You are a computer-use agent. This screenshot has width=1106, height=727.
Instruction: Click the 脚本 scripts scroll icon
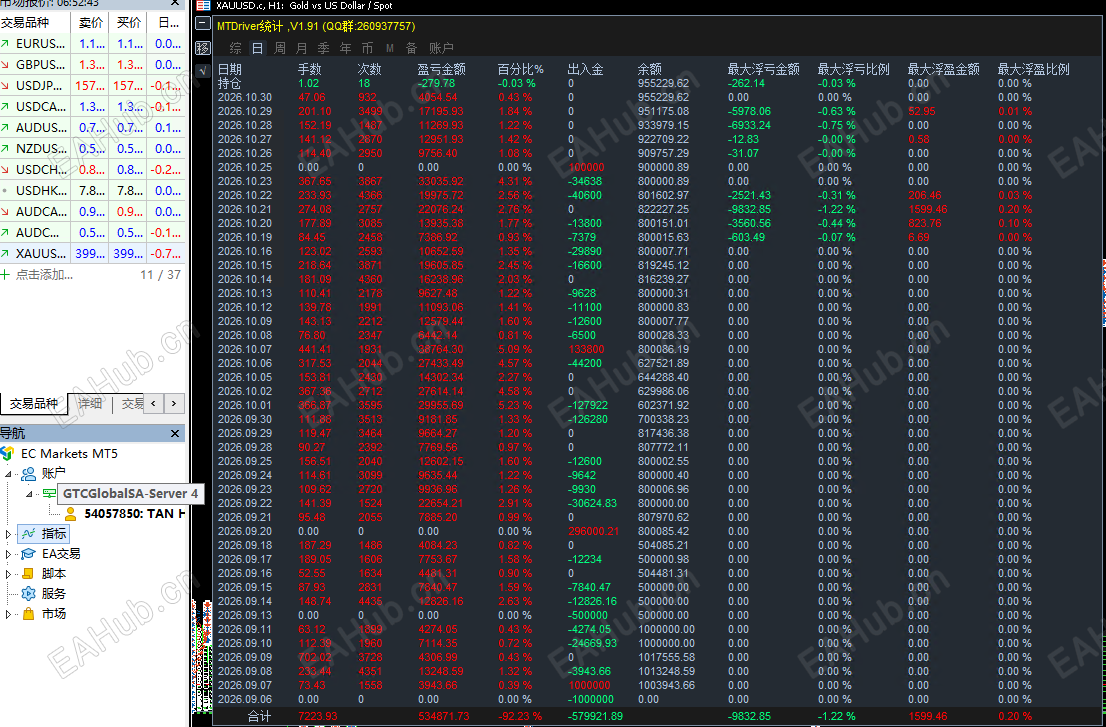(28, 573)
